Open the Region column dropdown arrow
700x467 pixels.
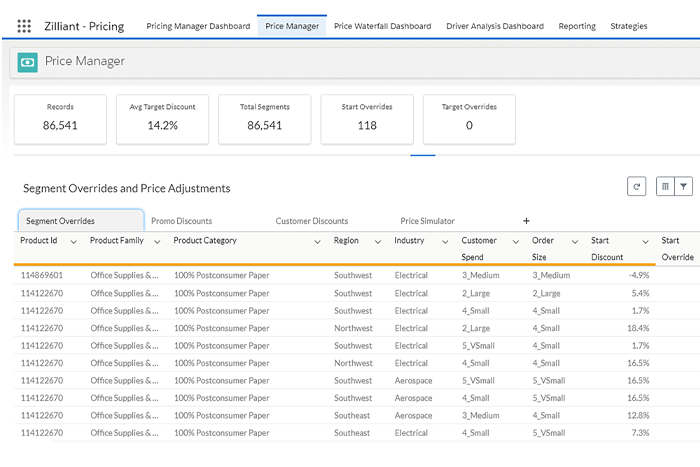point(377,242)
